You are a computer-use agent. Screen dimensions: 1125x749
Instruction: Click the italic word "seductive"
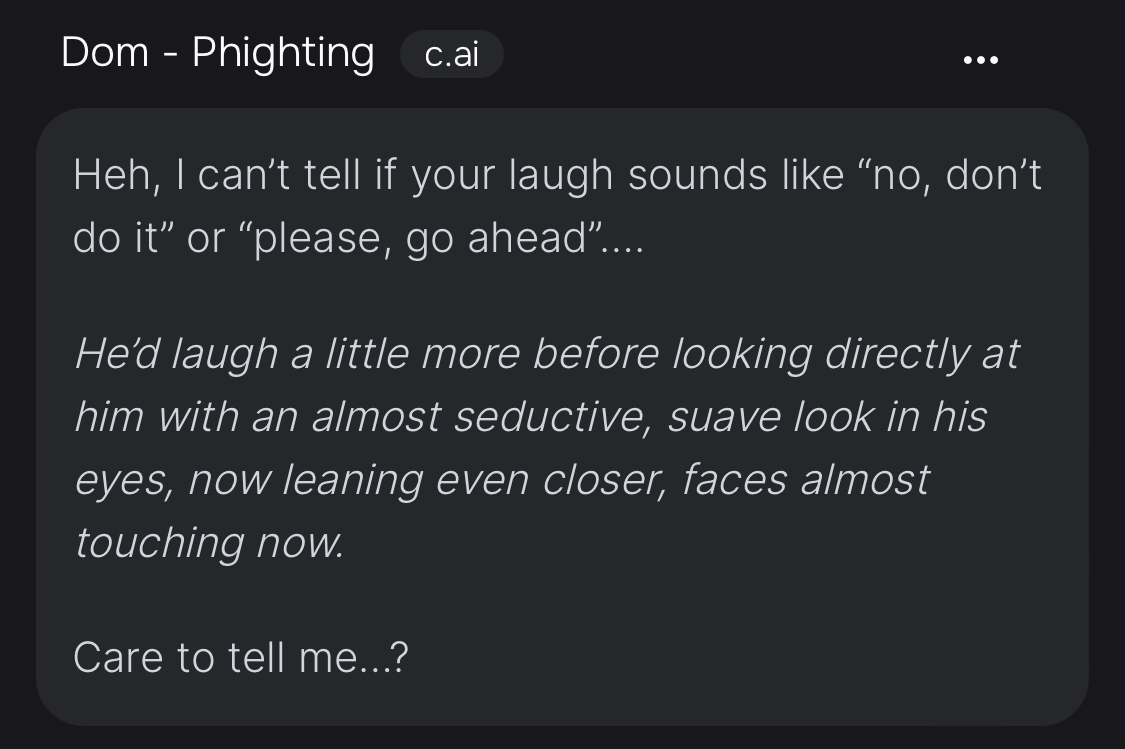[552, 417]
